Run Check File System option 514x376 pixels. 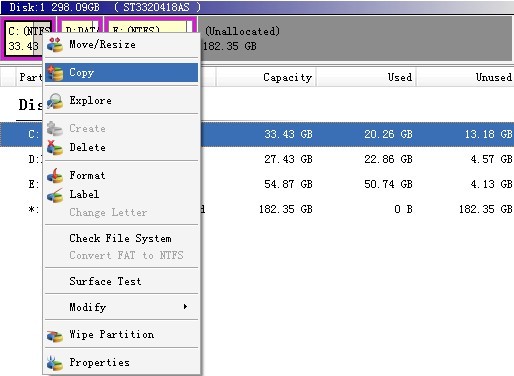(x=122, y=238)
